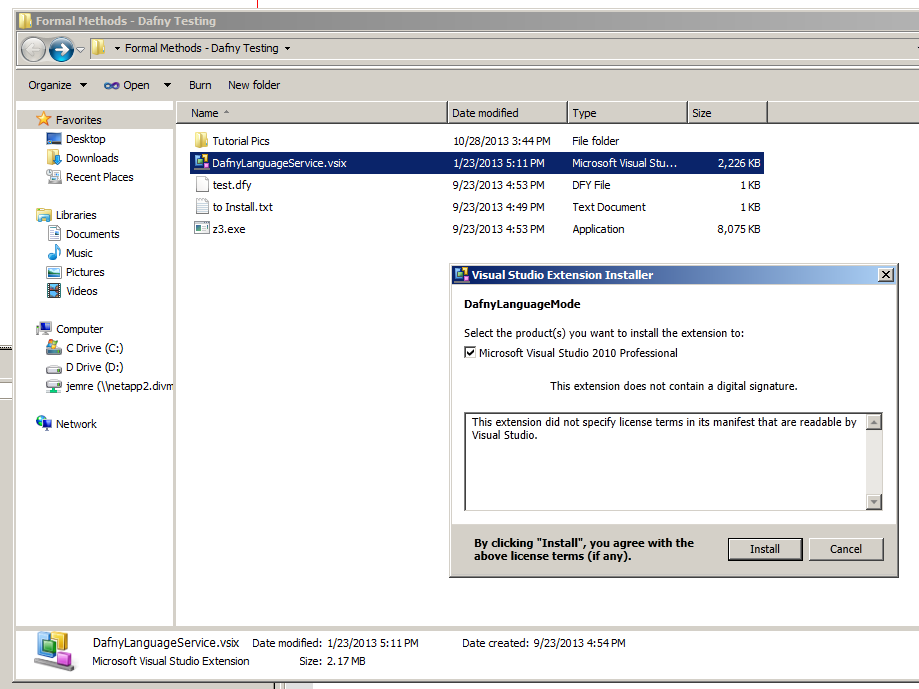Click the Computer label in navigation pane
Screen dimensions: 919x689
[x=80, y=329]
